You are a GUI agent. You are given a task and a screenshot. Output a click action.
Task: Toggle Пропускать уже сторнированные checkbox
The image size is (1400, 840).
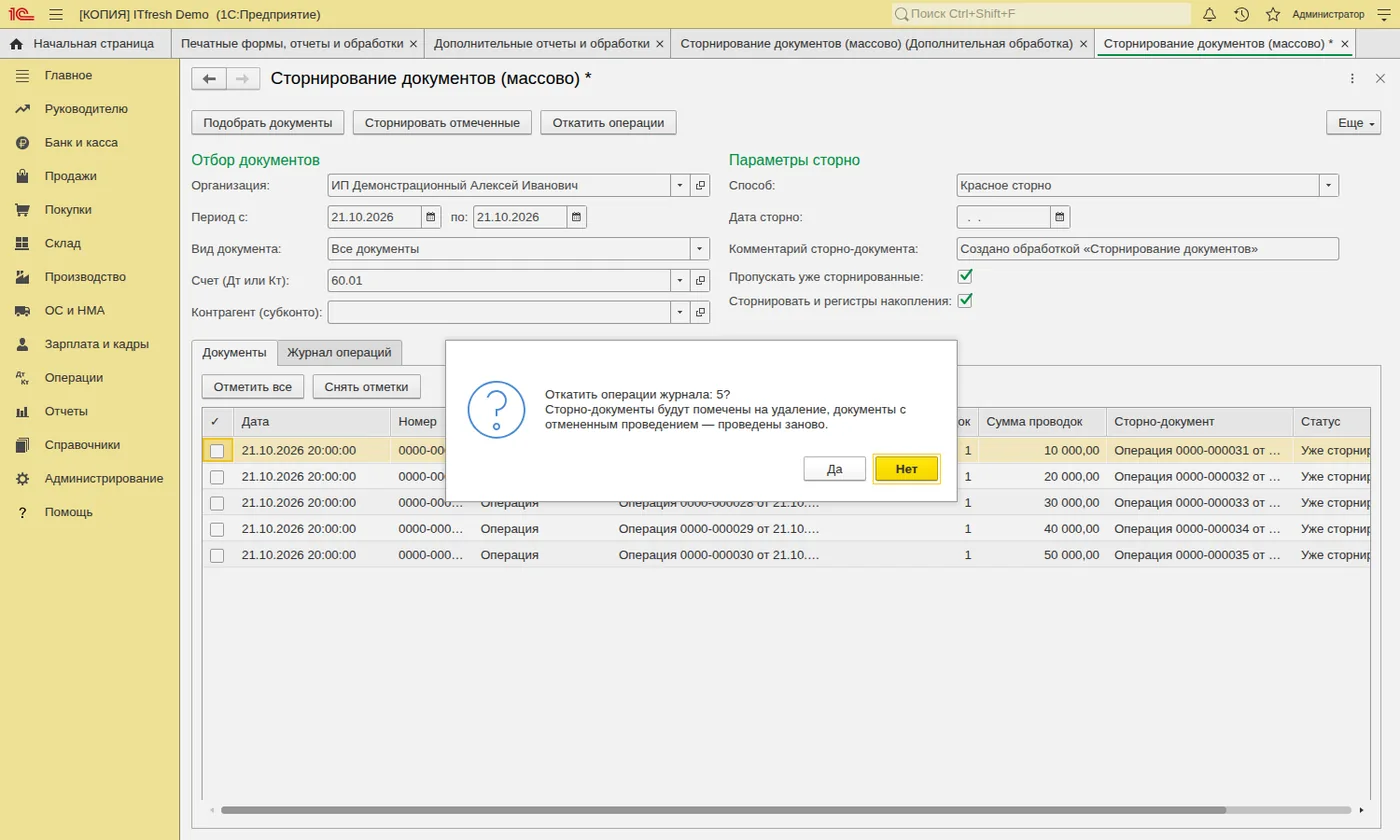point(965,276)
